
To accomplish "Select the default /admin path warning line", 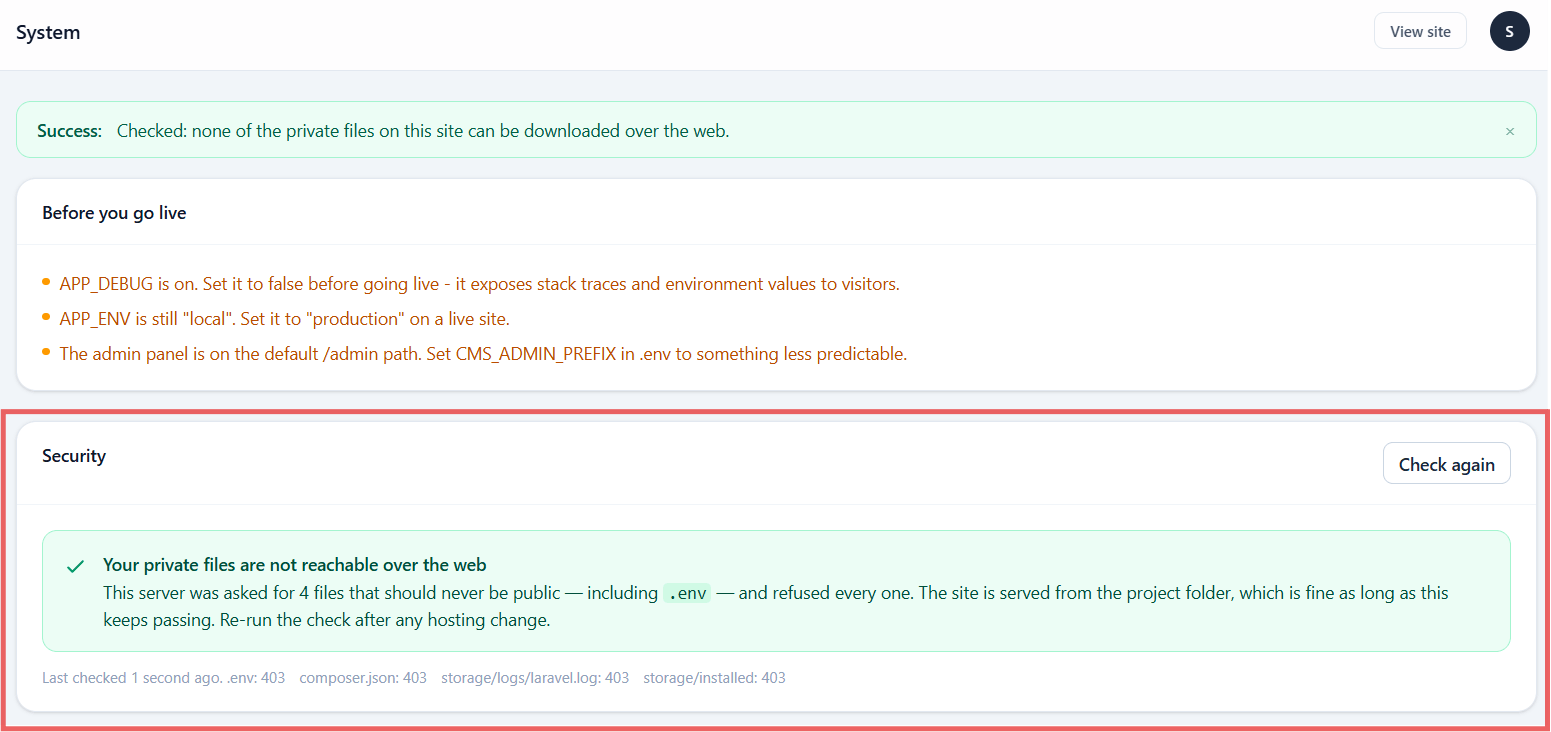I will (483, 354).
